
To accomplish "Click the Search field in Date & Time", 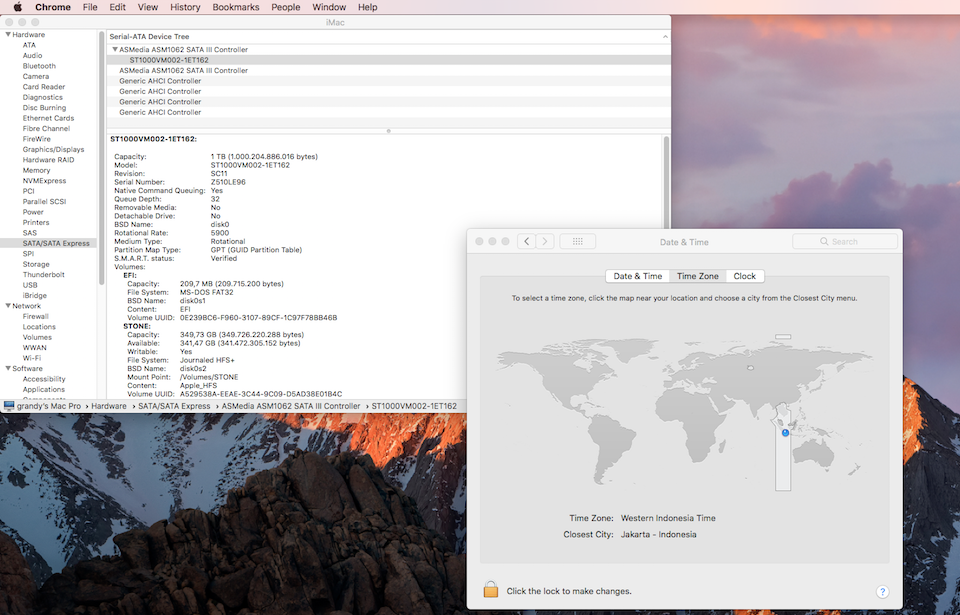I will coord(845,241).
